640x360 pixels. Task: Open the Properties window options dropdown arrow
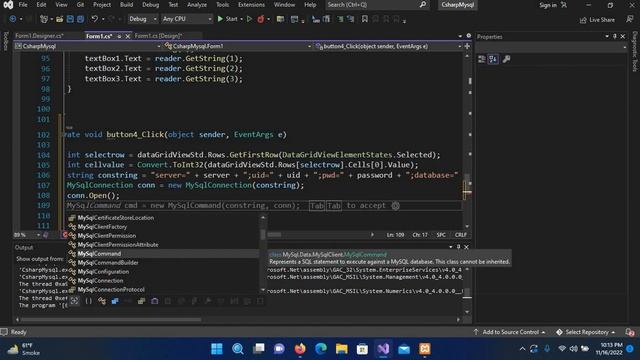point(607,36)
